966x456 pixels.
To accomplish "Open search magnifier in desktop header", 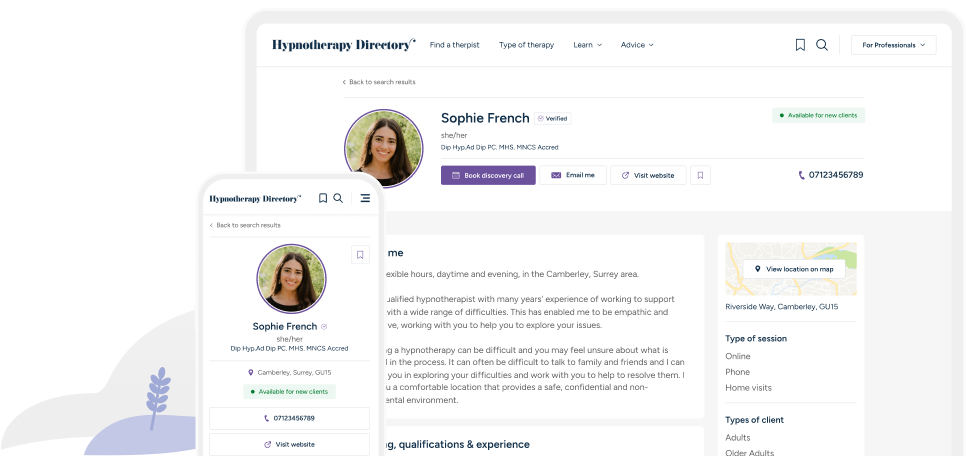I will [822, 45].
